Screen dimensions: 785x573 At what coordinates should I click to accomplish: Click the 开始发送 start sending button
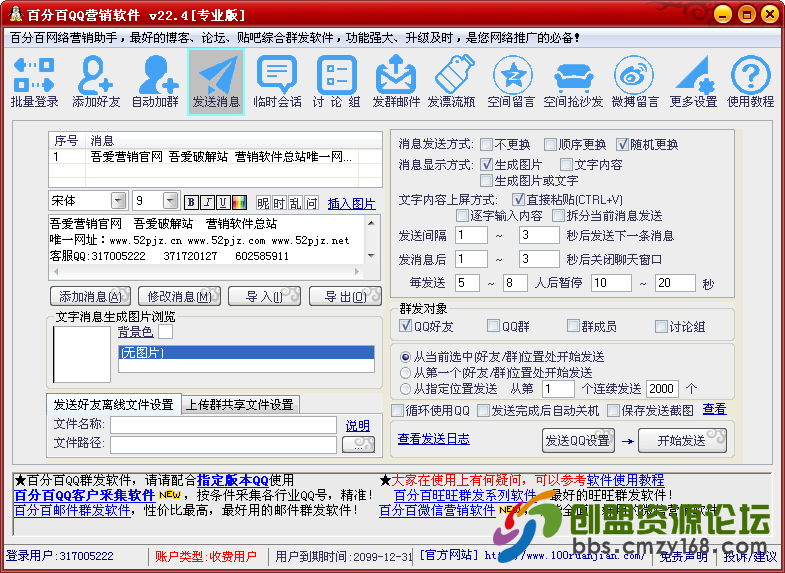682,440
